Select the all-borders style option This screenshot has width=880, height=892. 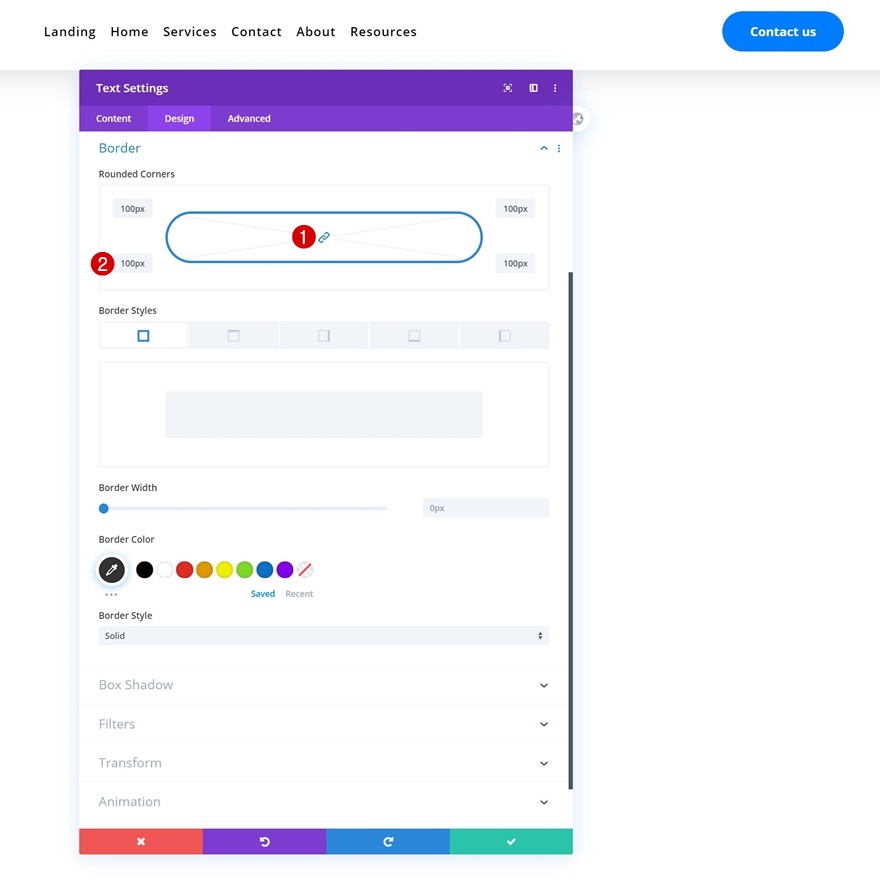143,336
